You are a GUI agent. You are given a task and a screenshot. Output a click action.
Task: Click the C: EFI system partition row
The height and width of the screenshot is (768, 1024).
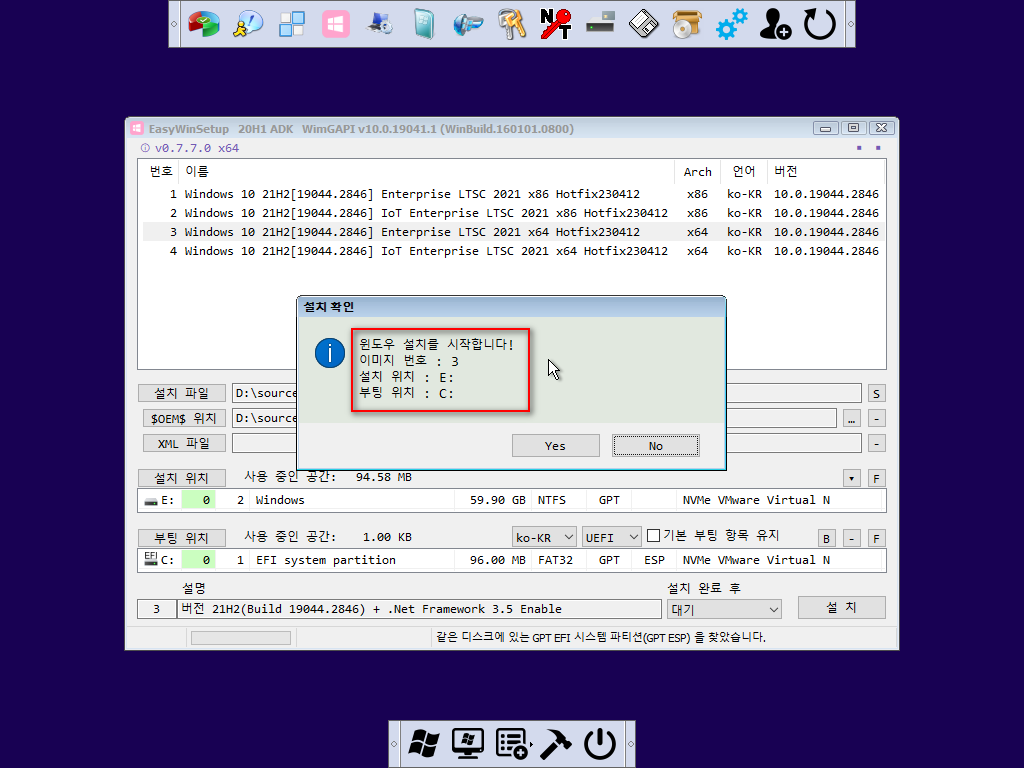click(x=512, y=560)
